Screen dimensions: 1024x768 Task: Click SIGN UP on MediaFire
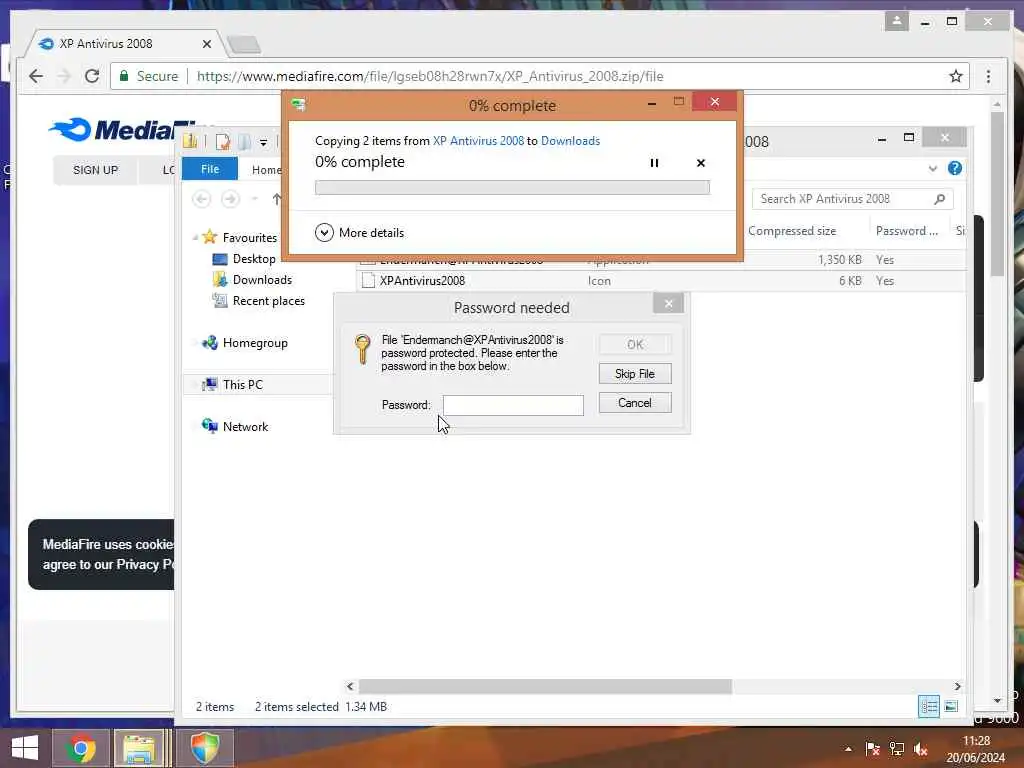95,170
